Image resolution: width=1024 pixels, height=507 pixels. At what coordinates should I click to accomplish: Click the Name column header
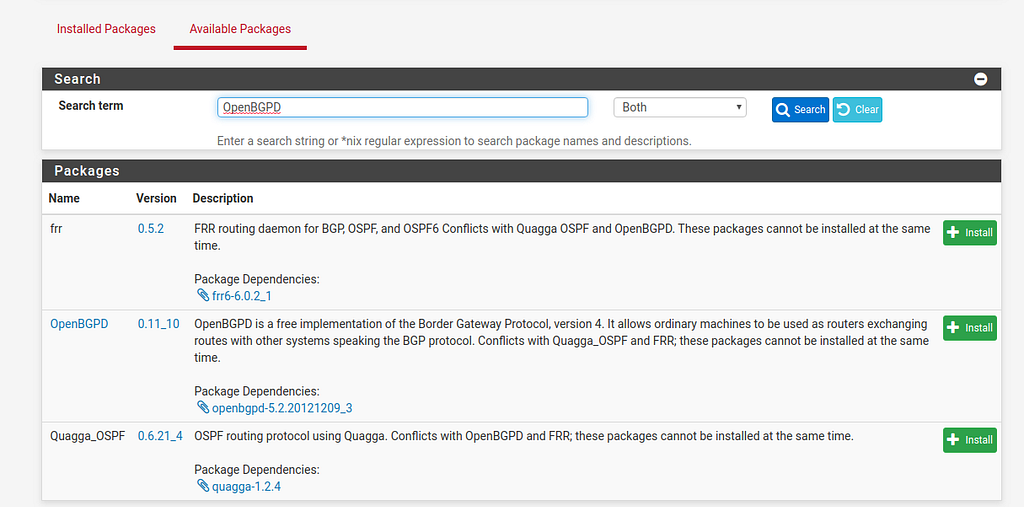pos(64,198)
